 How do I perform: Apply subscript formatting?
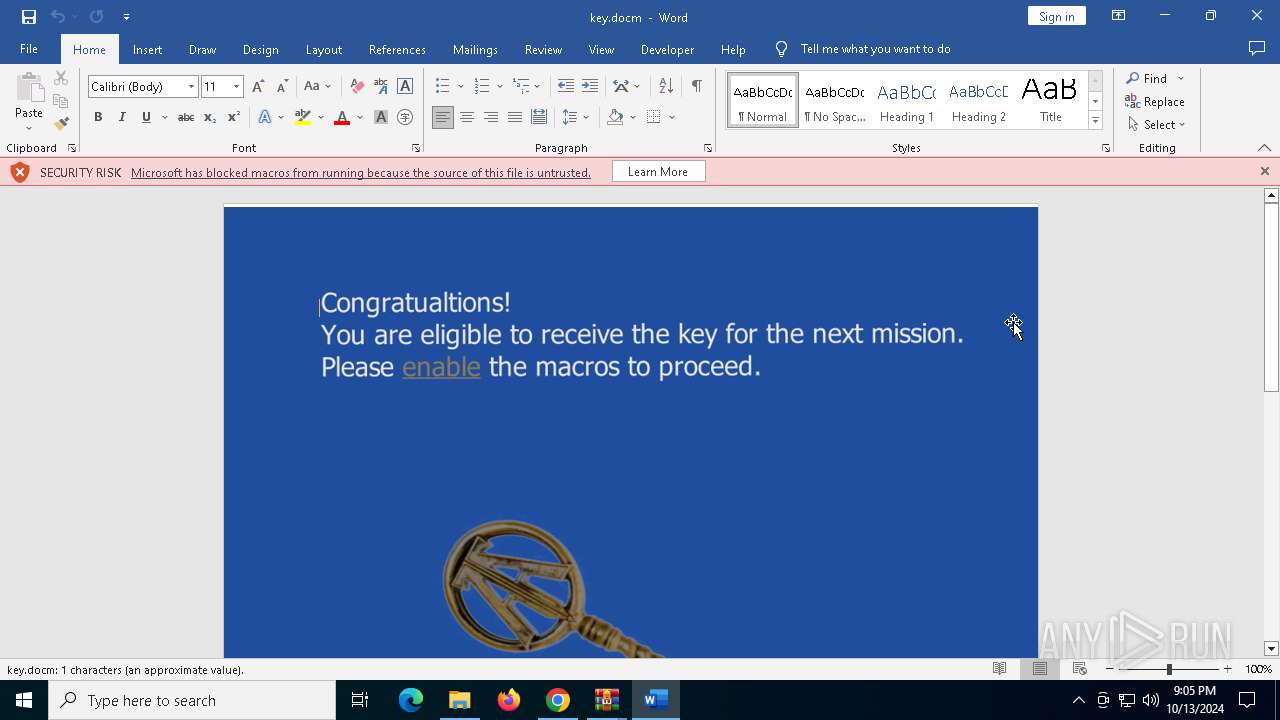click(x=209, y=117)
